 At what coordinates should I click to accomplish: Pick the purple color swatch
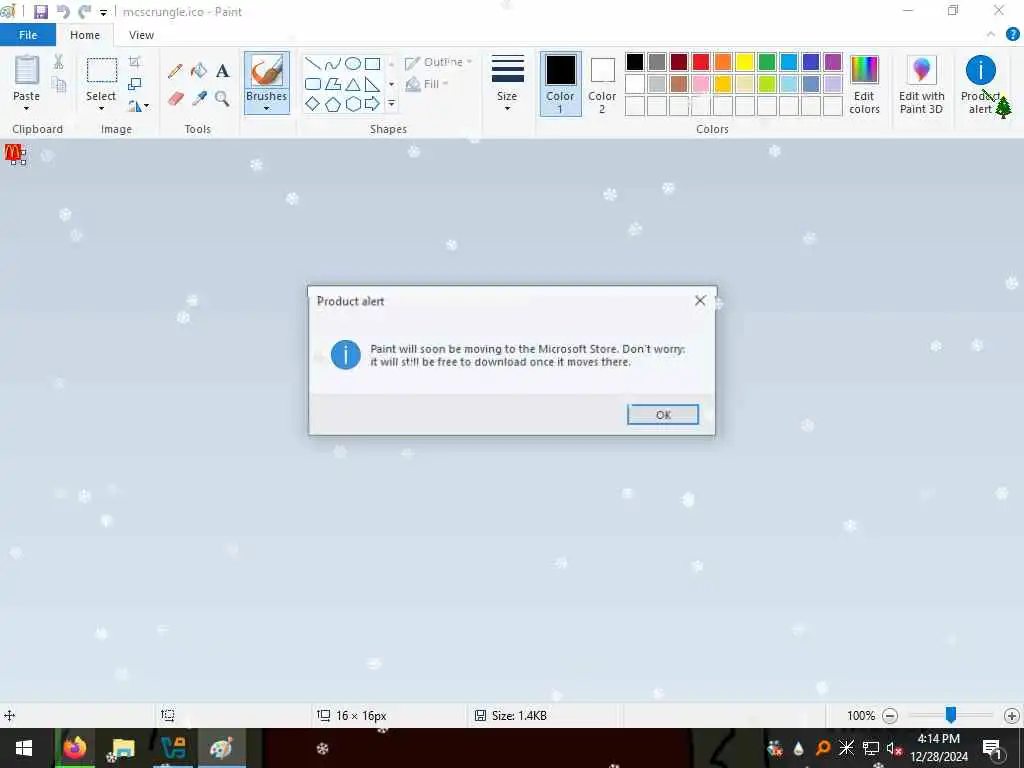833,62
